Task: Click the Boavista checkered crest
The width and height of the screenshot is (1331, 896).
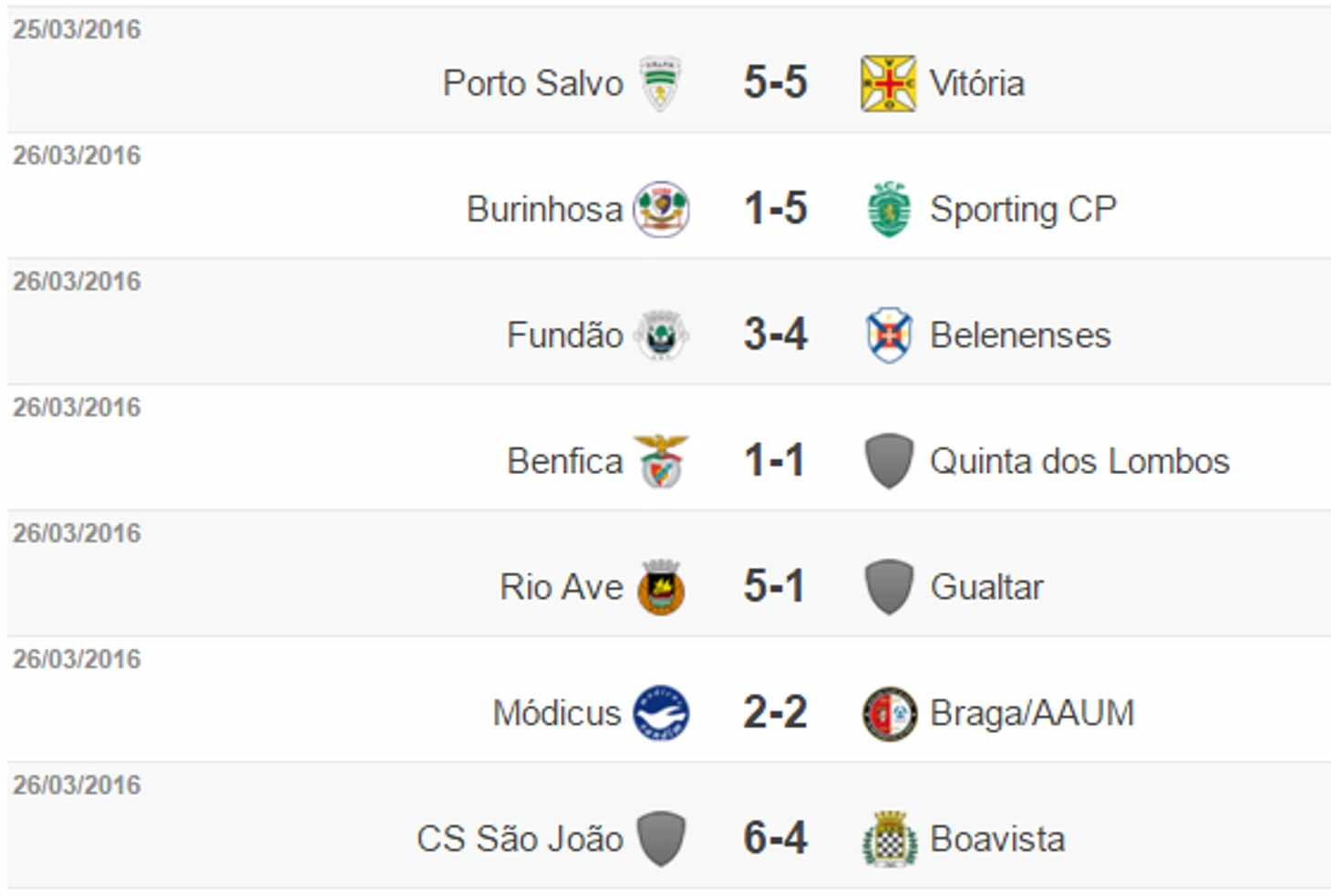Action: tap(889, 839)
